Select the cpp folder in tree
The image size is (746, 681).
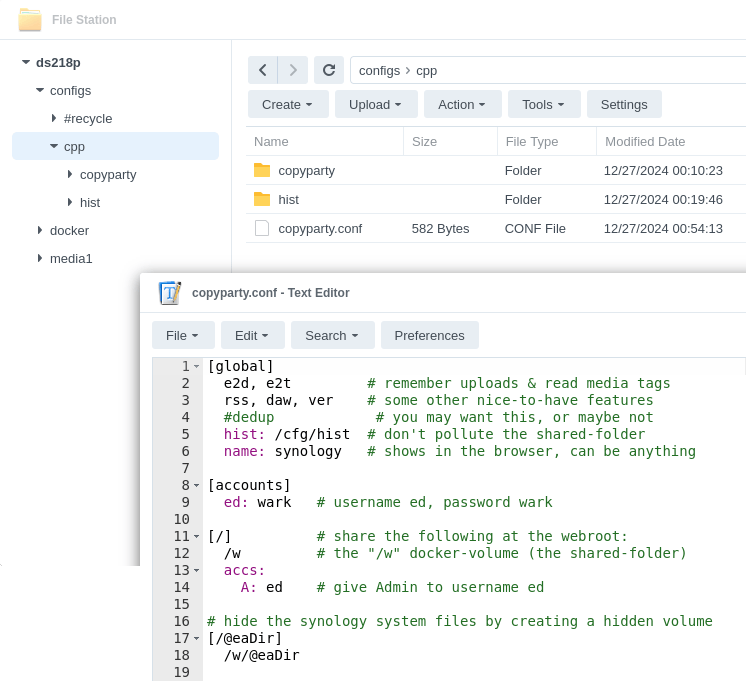point(115,146)
